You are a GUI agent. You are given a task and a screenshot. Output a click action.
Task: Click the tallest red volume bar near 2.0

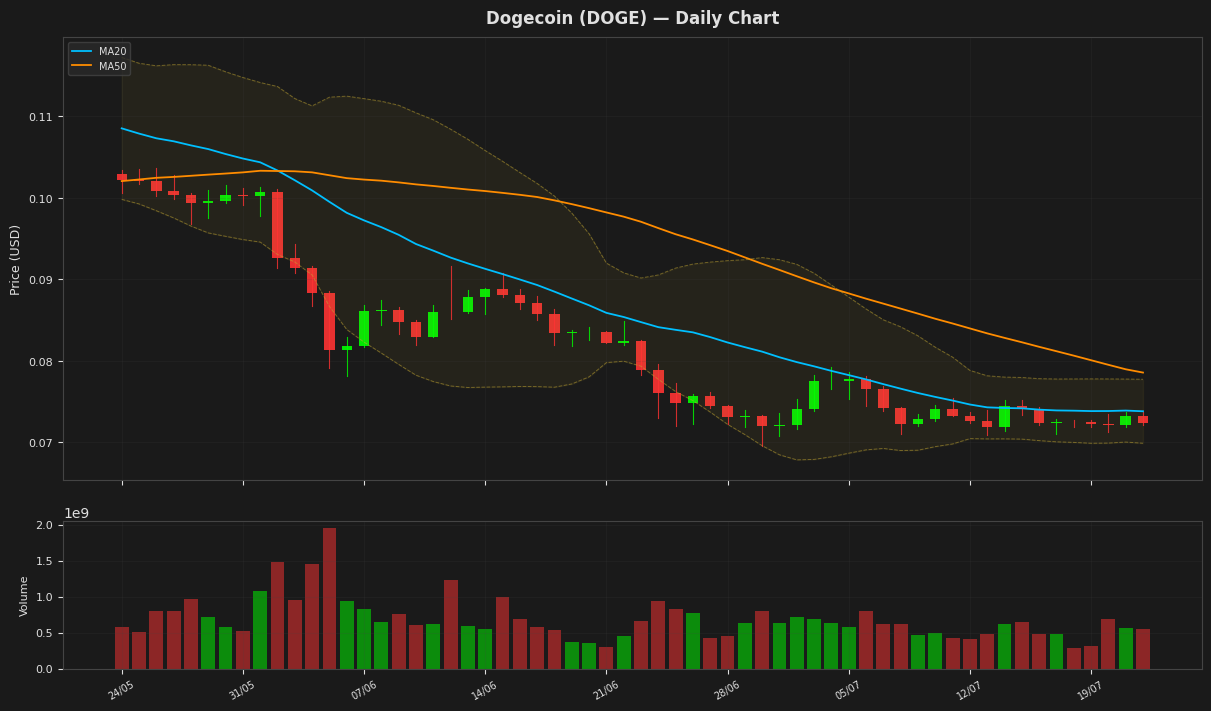click(329, 598)
